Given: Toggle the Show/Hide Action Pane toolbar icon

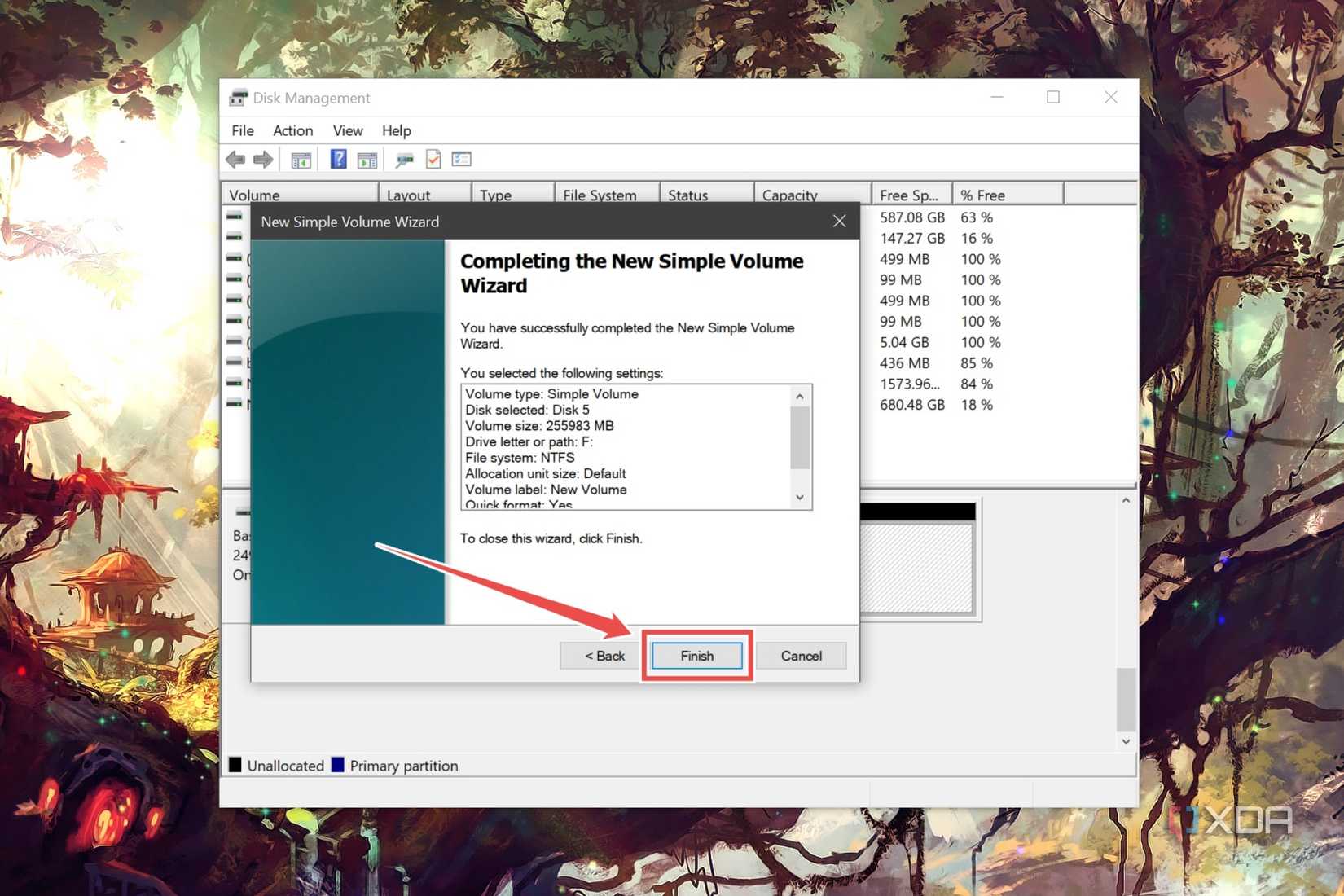Looking at the screenshot, I should point(367,160).
